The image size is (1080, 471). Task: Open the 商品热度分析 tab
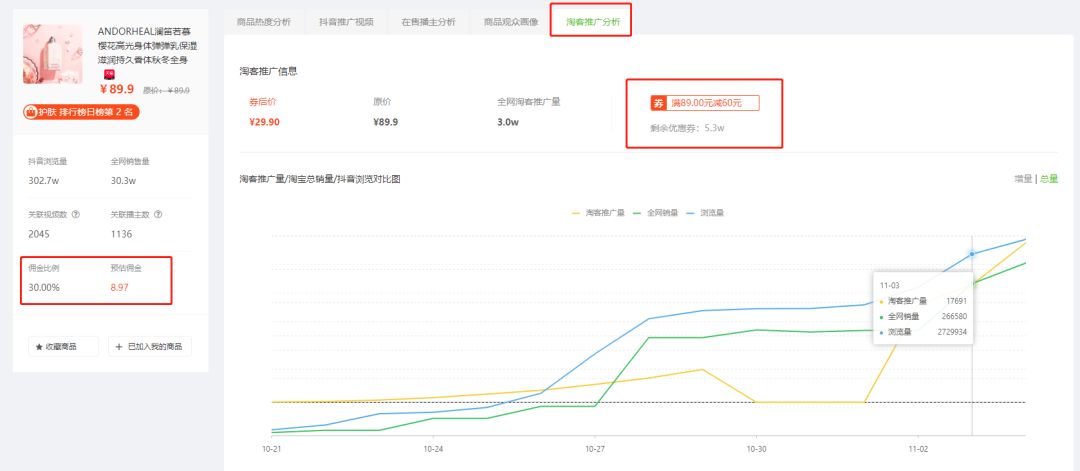pyautogui.click(x=264, y=22)
